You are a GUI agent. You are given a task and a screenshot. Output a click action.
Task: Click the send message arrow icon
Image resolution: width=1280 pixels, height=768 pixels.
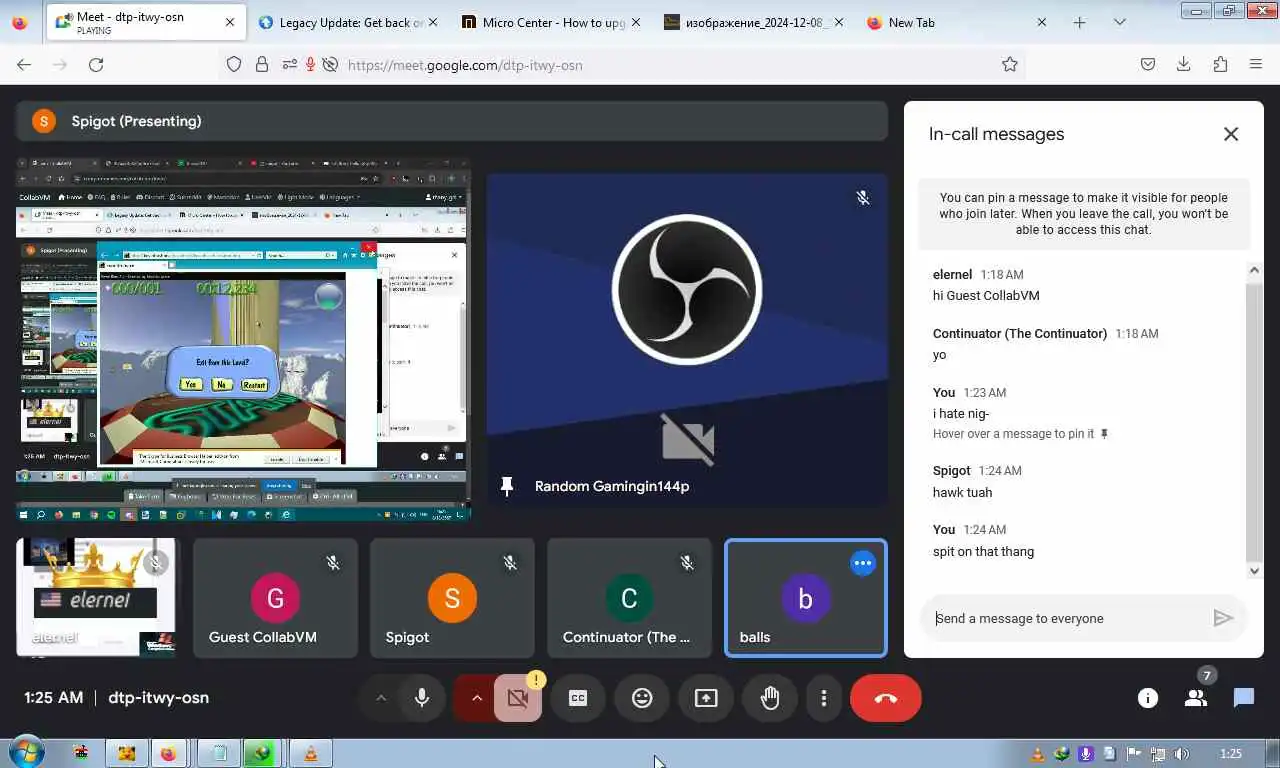(1223, 618)
